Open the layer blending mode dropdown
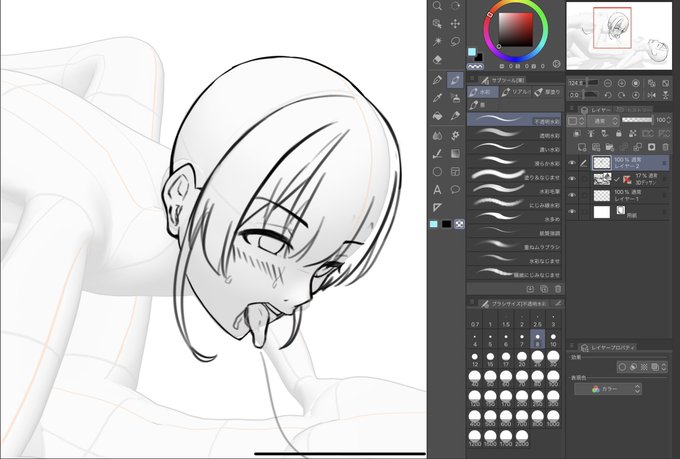680x459 pixels. pyautogui.click(x=602, y=121)
